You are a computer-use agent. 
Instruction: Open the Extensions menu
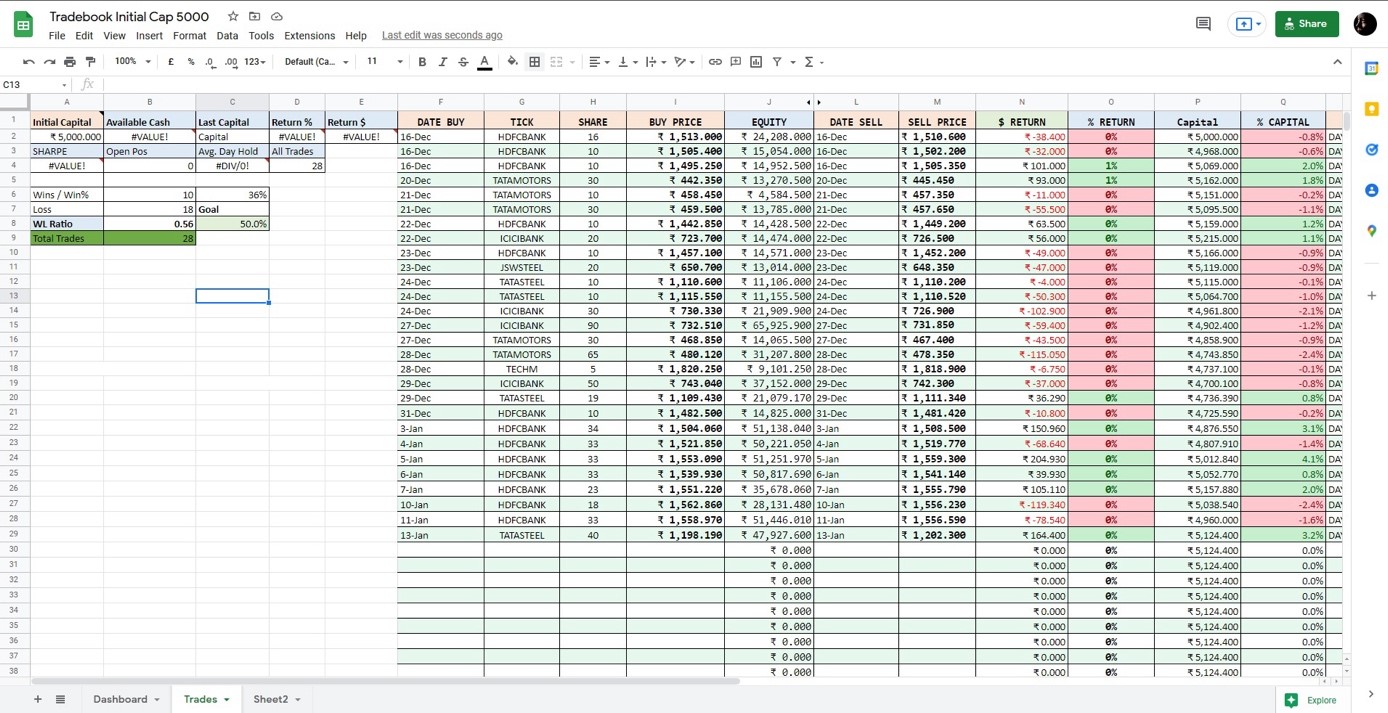click(309, 36)
